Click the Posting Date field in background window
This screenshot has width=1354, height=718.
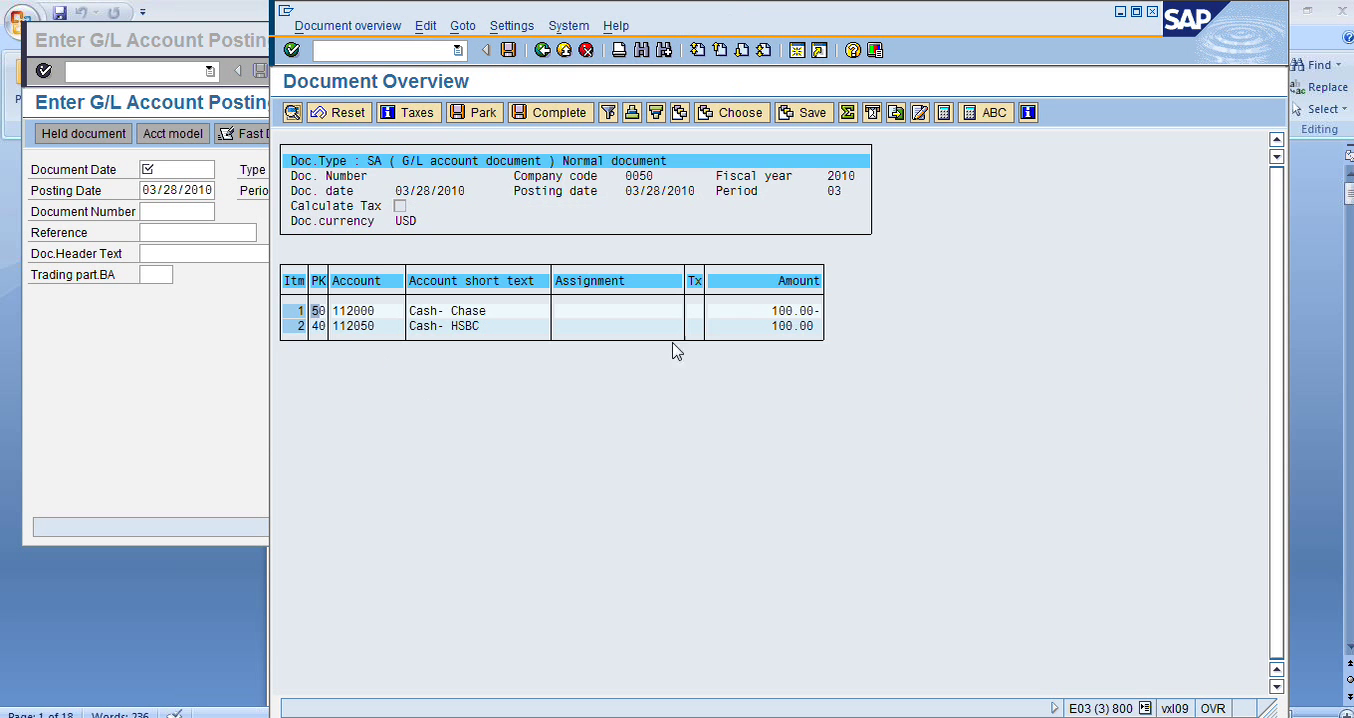(177, 190)
